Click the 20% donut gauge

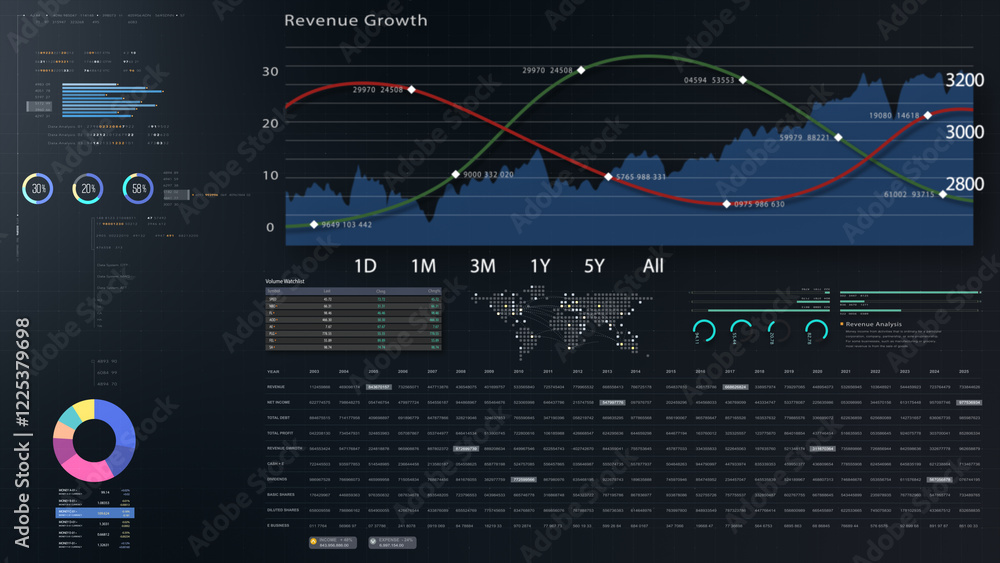tap(88, 189)
